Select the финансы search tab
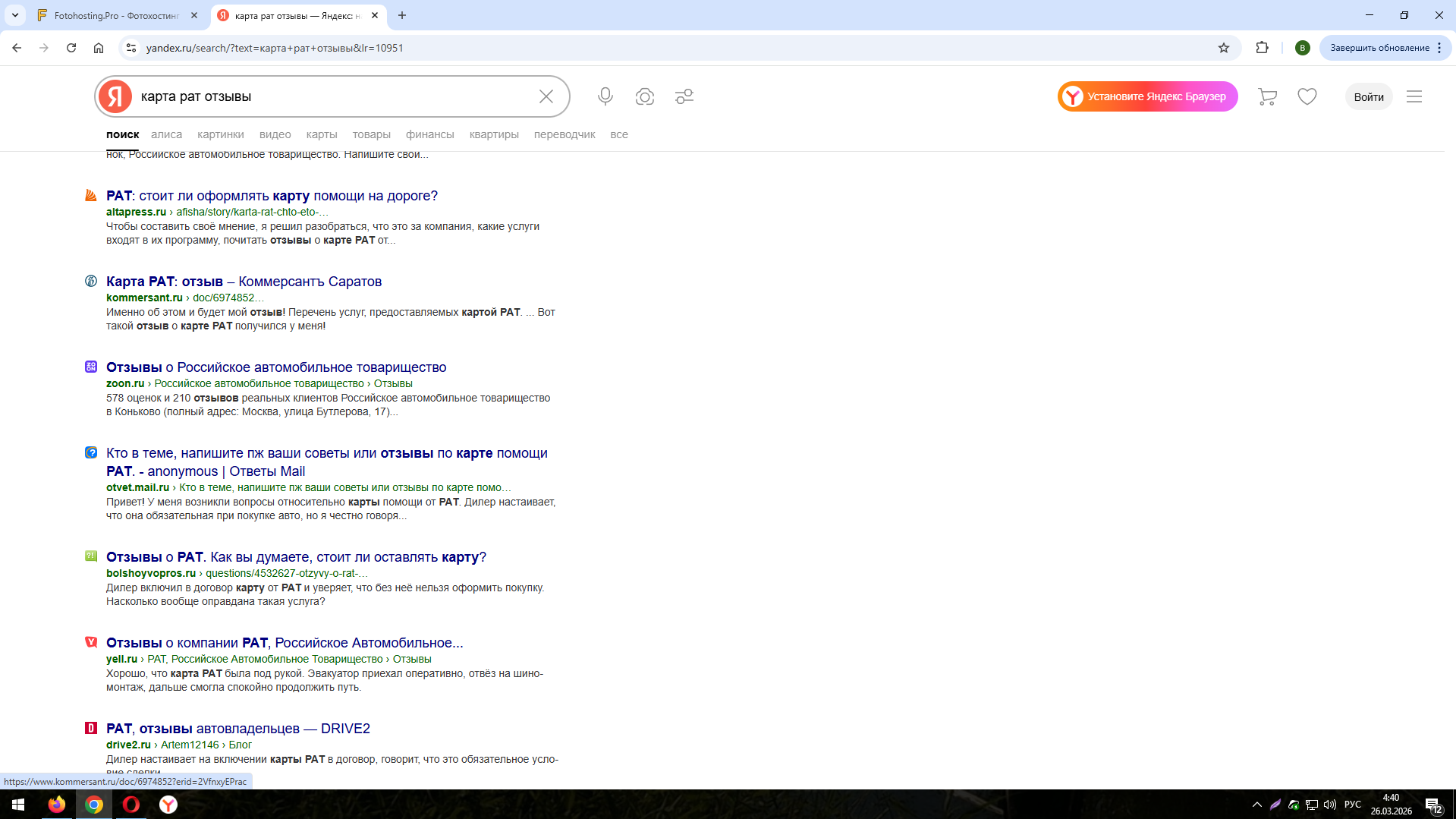 point(430,134)
